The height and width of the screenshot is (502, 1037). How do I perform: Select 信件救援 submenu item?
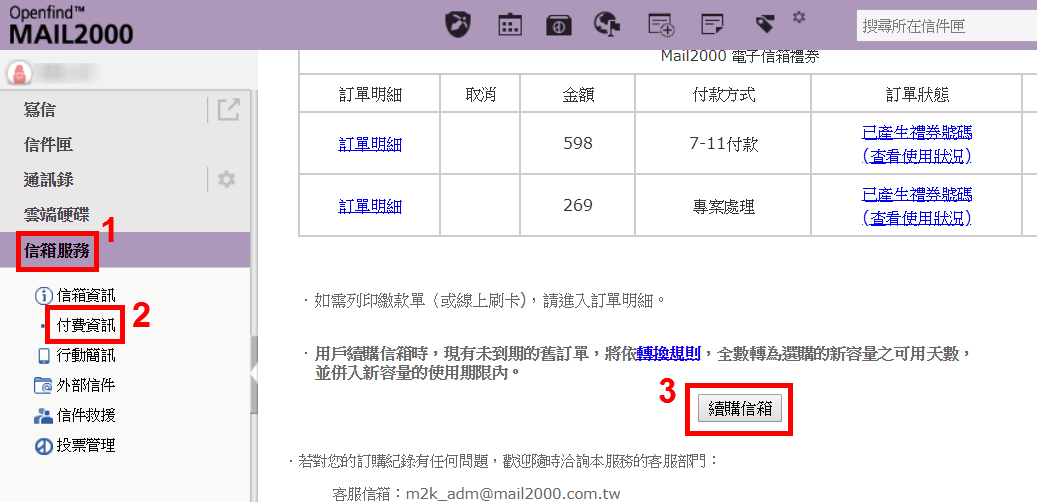point(86,415)
